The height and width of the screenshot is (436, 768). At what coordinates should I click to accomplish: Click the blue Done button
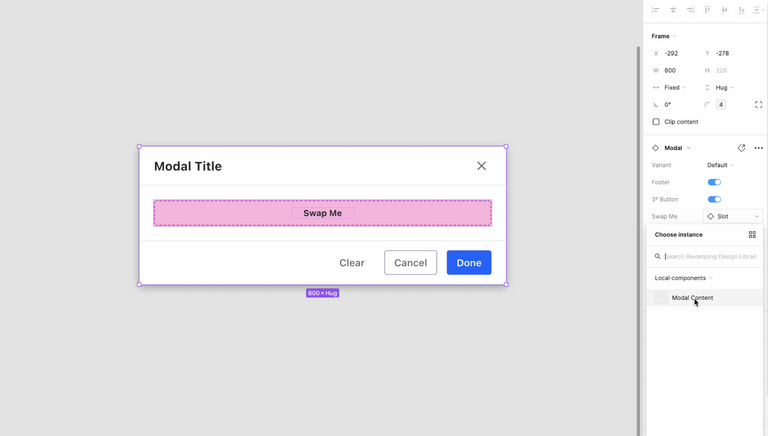tap(468, 263)
